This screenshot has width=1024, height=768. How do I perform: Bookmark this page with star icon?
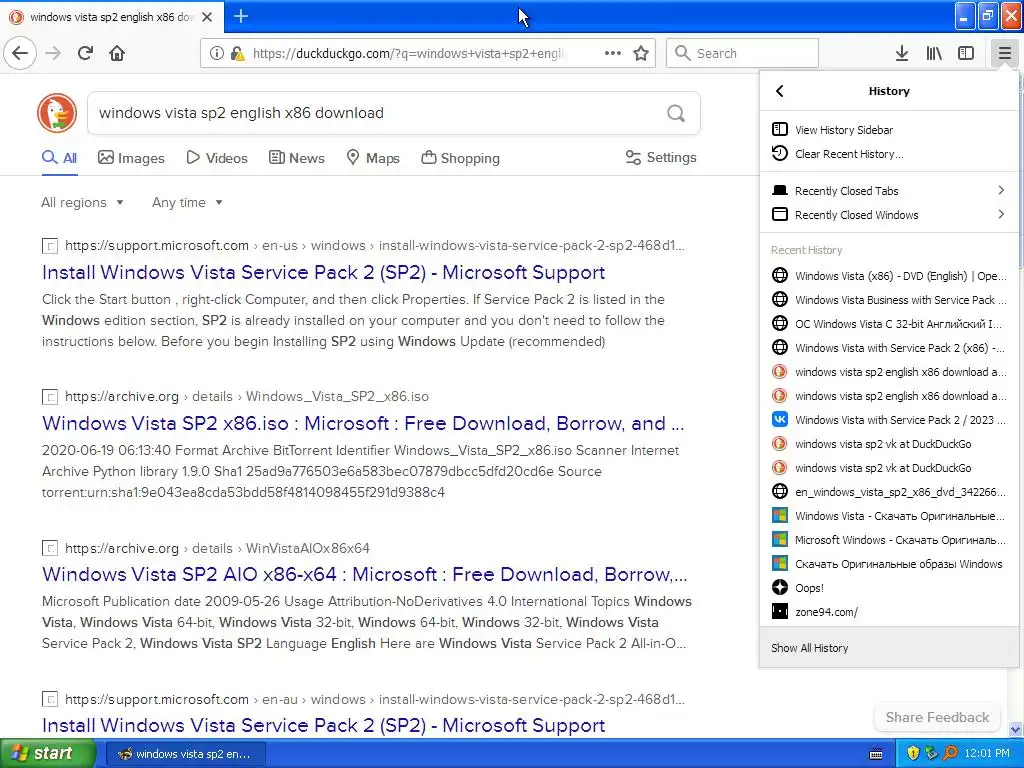pos(641,53)
